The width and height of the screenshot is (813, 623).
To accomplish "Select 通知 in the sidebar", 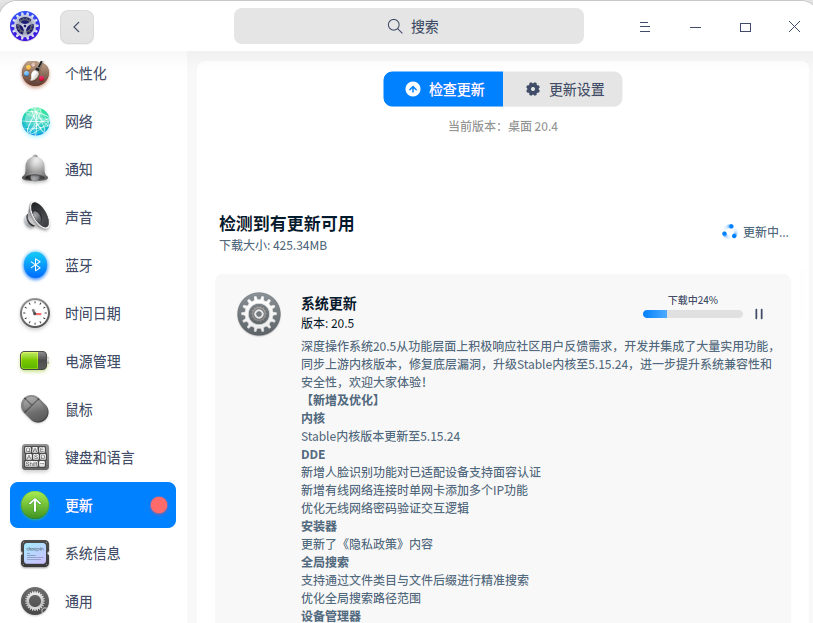I will [93, 169].
